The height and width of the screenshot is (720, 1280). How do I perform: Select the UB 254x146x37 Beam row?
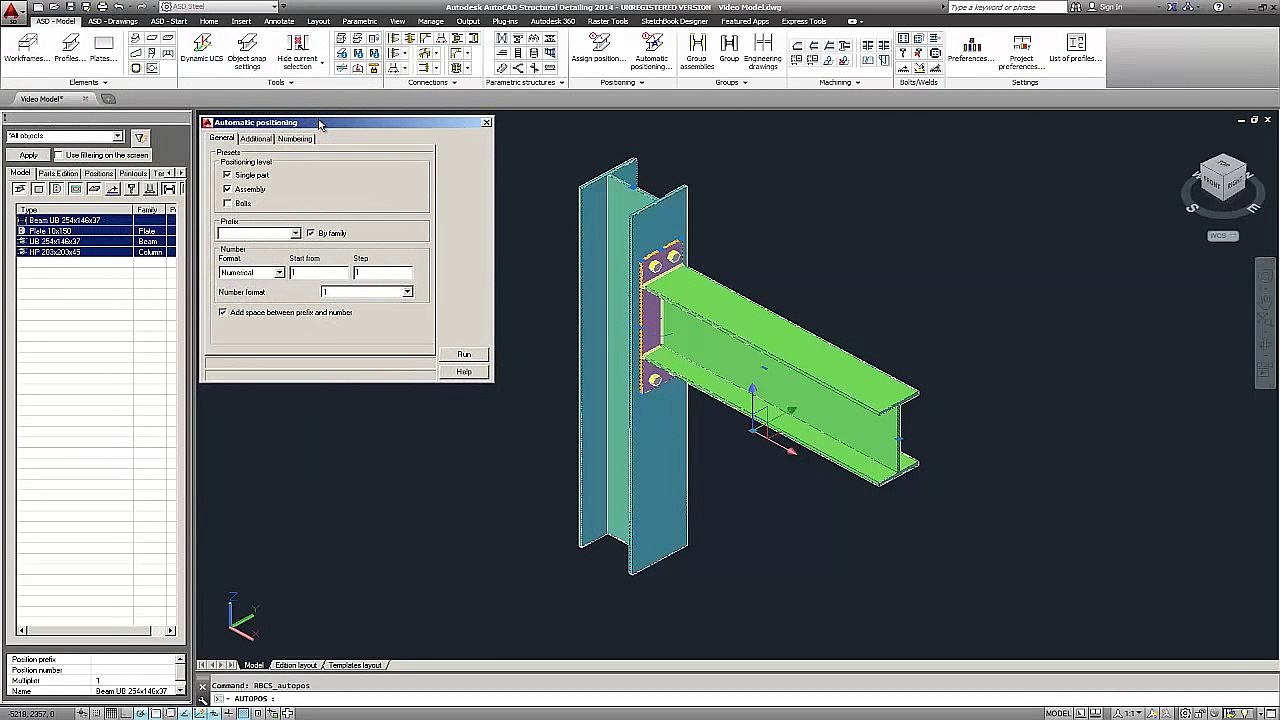click(x=97, y=241)
